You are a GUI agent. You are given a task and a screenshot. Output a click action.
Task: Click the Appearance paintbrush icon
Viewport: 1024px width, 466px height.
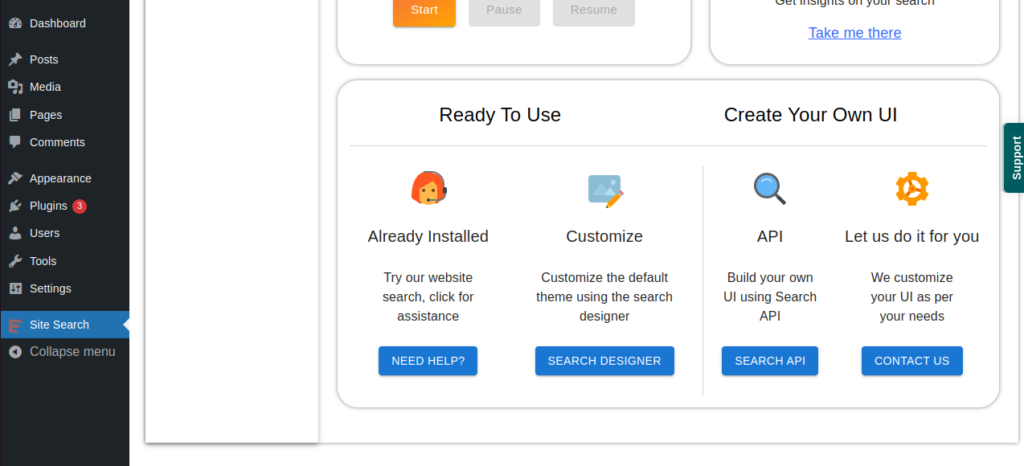coord(15,179)
